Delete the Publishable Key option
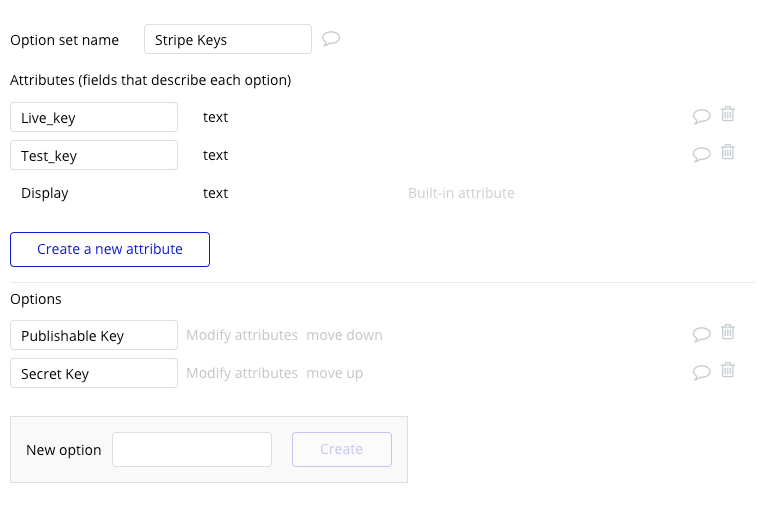This screenshot has height=506, width=768. click(x=728, y=332)
